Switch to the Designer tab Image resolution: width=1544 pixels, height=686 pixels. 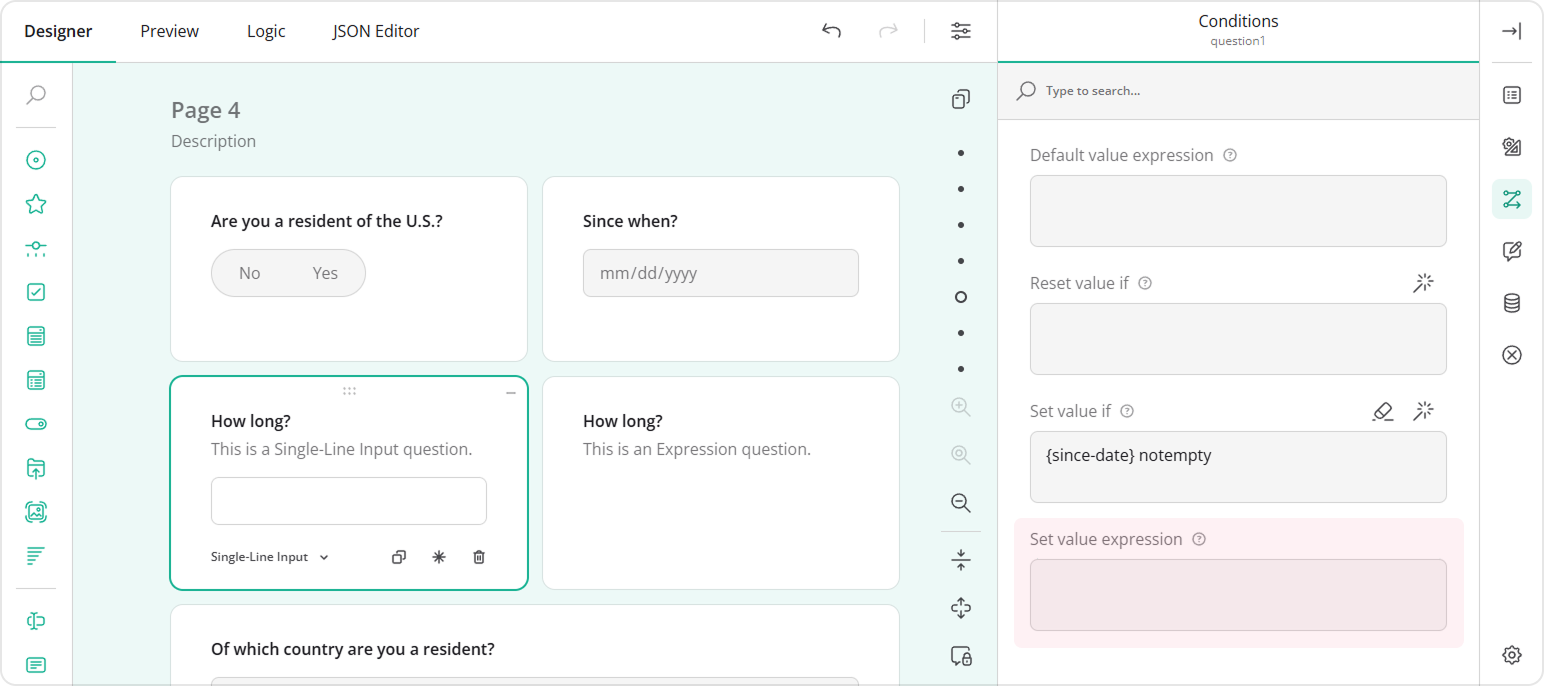58,31
